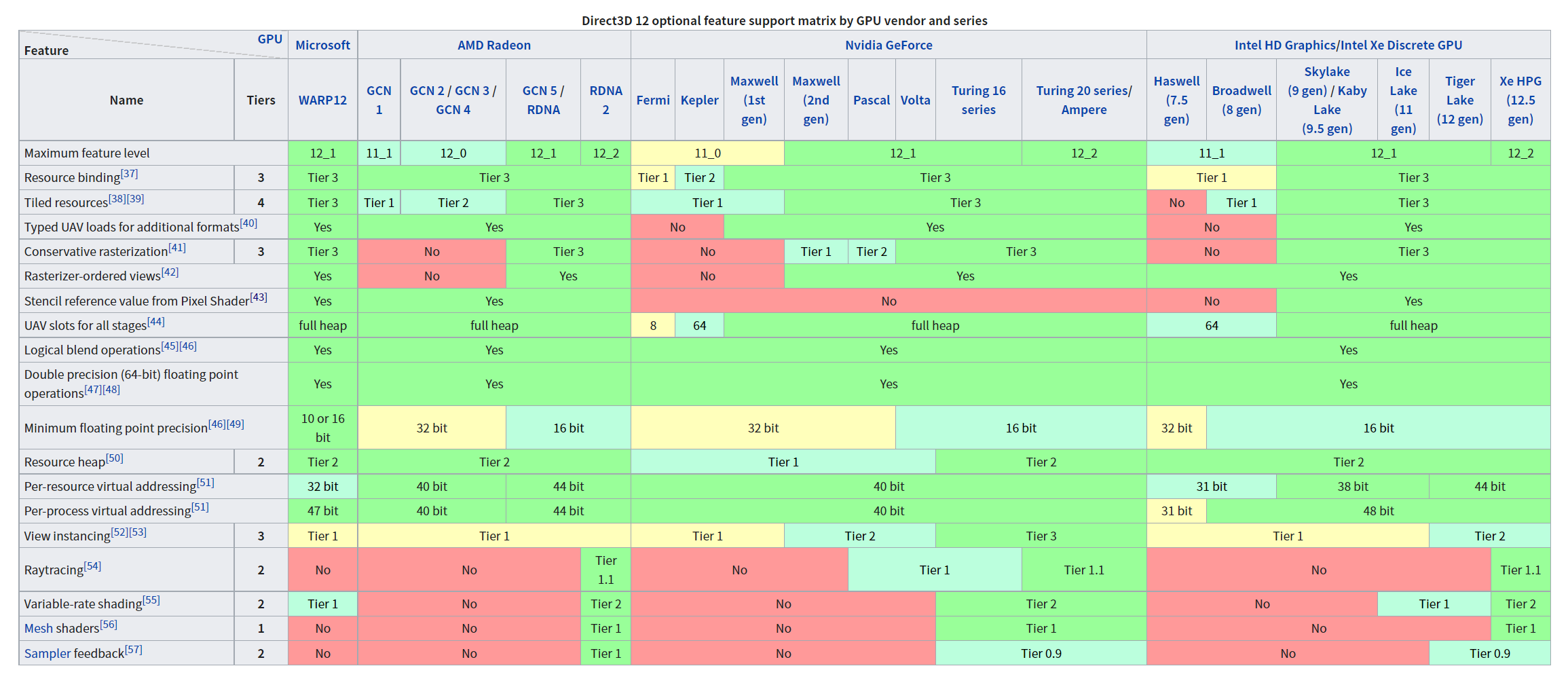Screen dimensions: 1568x683
Task: Open the Mesh shaders feature link
Action: click(38, 628)
